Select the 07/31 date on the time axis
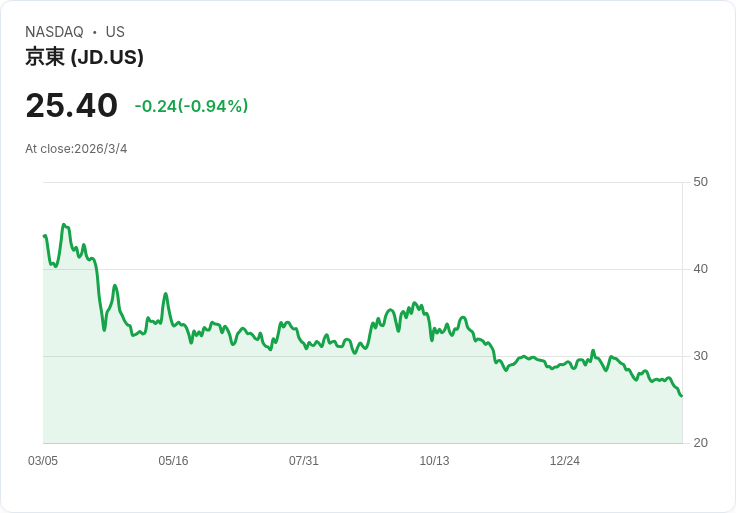This screenshot has height=513, width=736. pos(304,461)
